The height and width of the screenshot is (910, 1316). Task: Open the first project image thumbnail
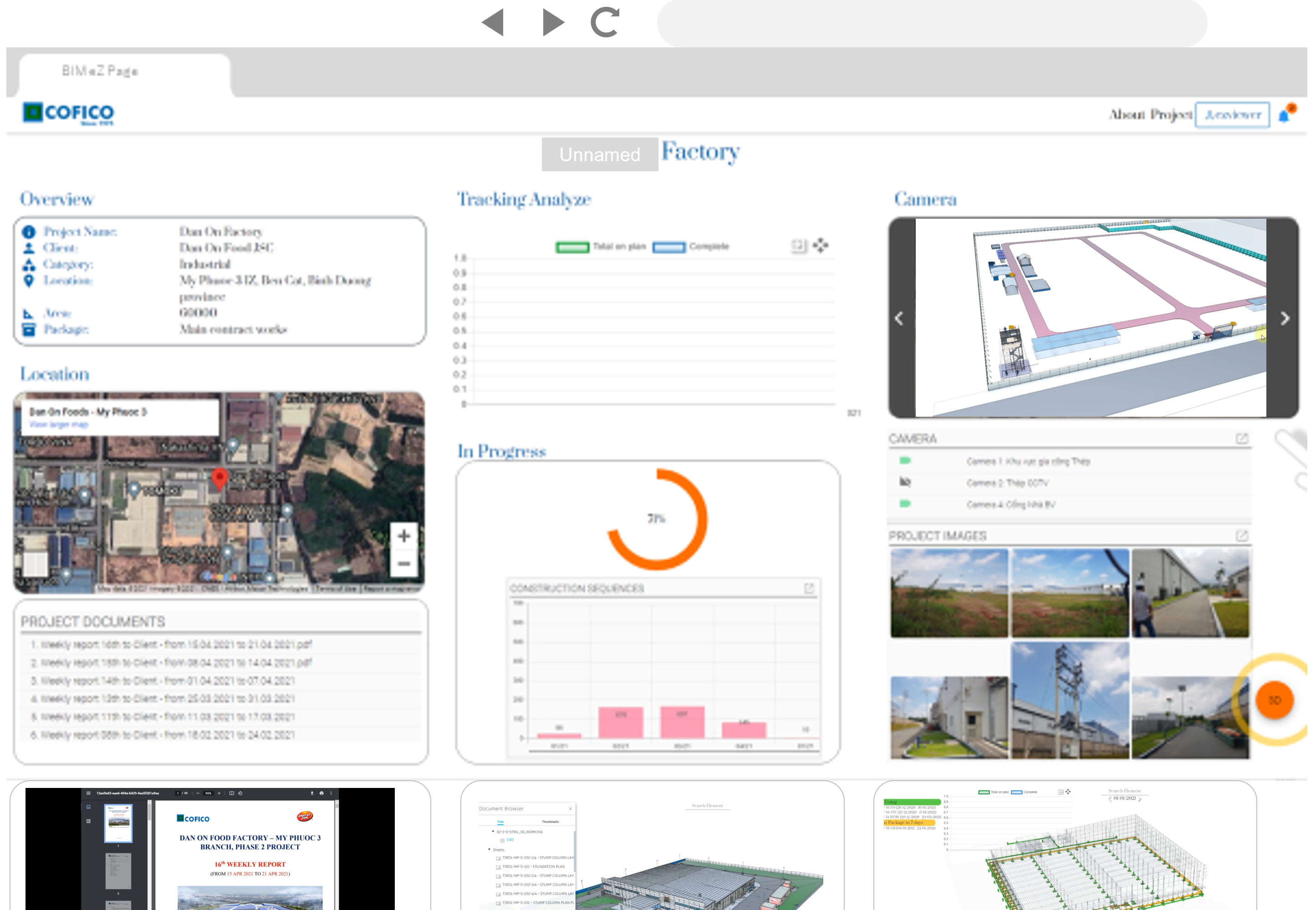(949, 593)
